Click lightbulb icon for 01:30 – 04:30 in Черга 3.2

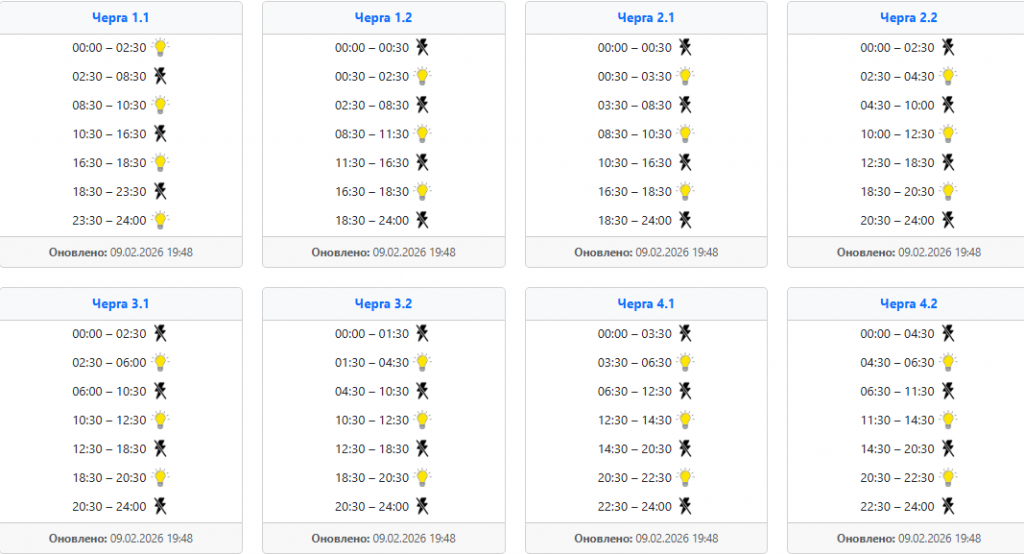423,362
